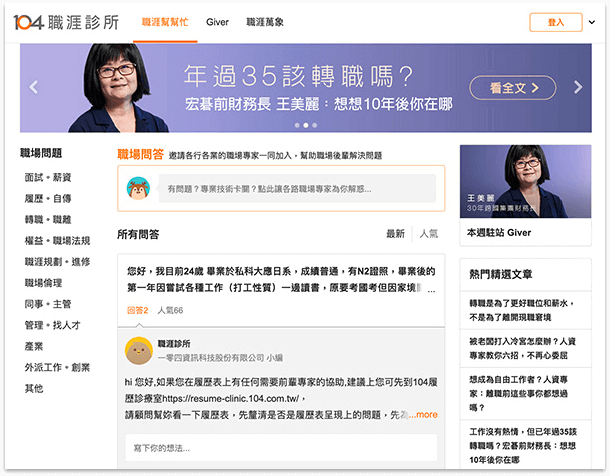Image resolution: width=610 pixels, height=476 pixels.
Task: Select the second banner carousel dot
Action: coord(306,125)
